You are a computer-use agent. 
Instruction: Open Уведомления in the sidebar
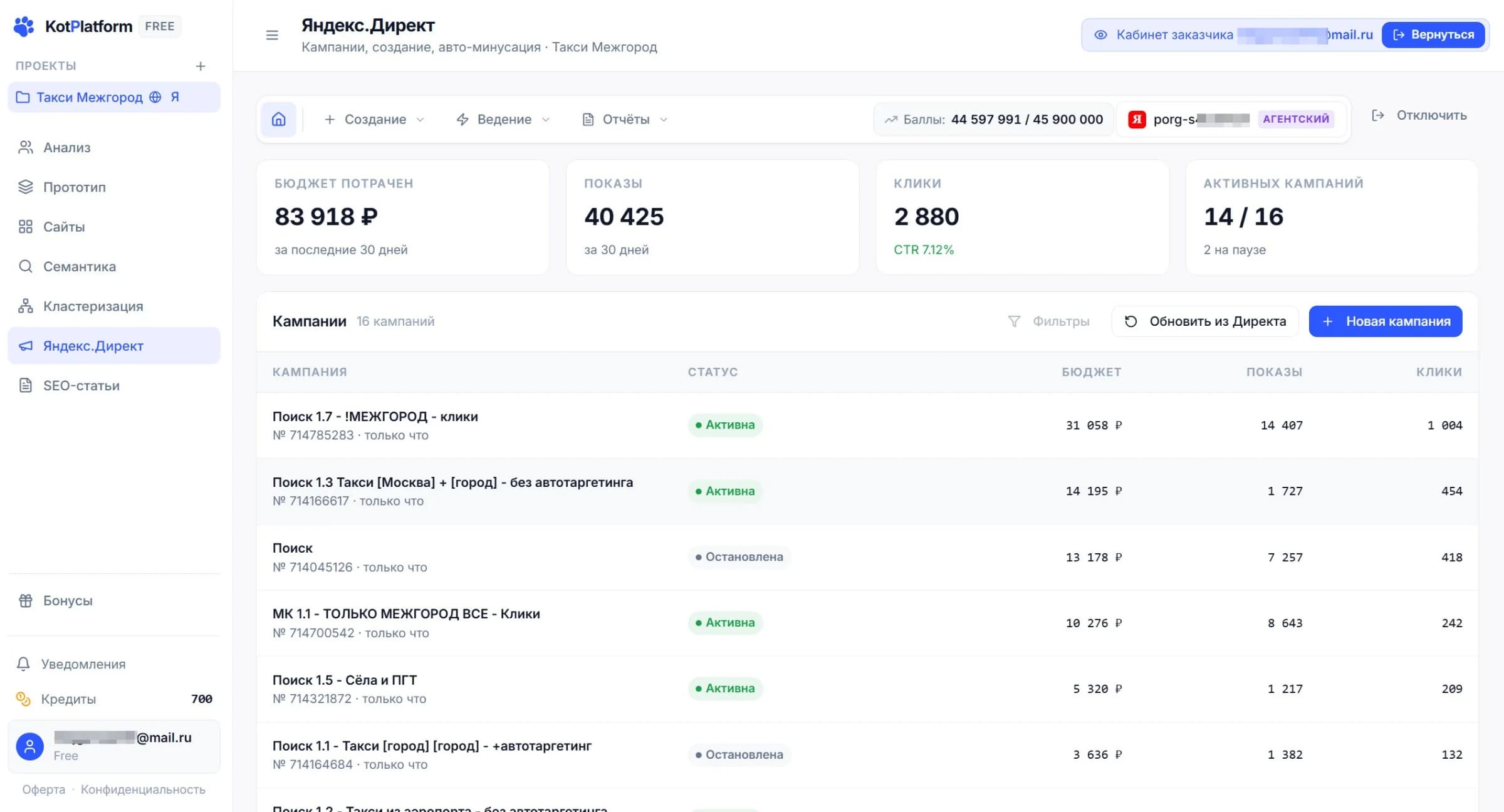[114, 664]
